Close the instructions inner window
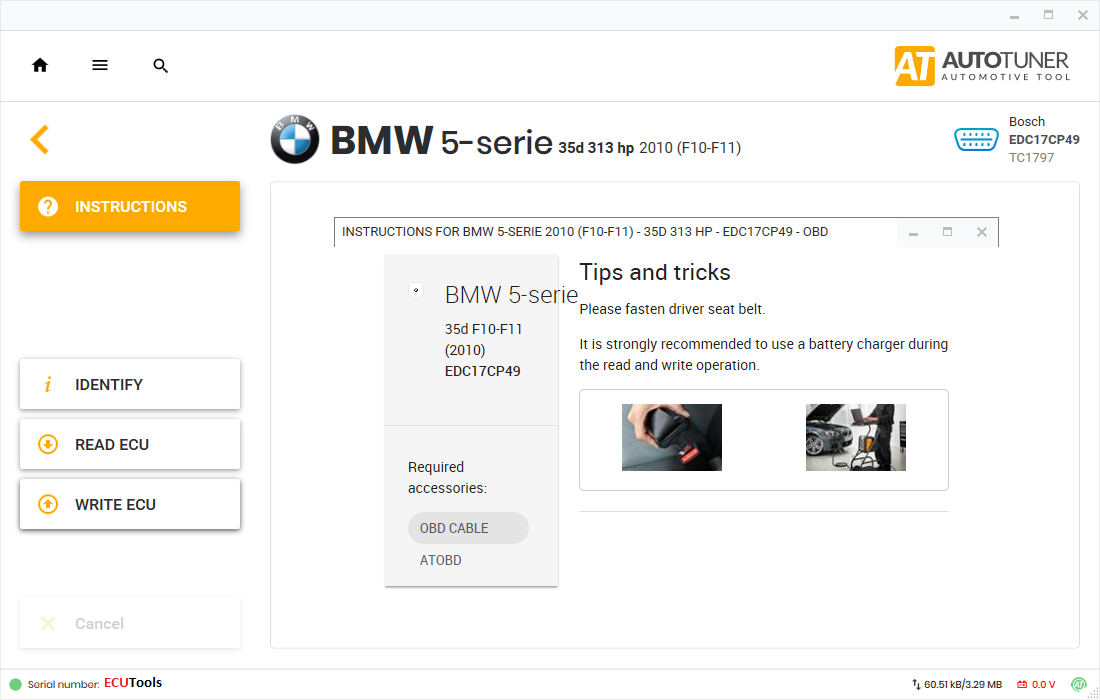This screenshot has height=700, width=1100. point(981,232)
